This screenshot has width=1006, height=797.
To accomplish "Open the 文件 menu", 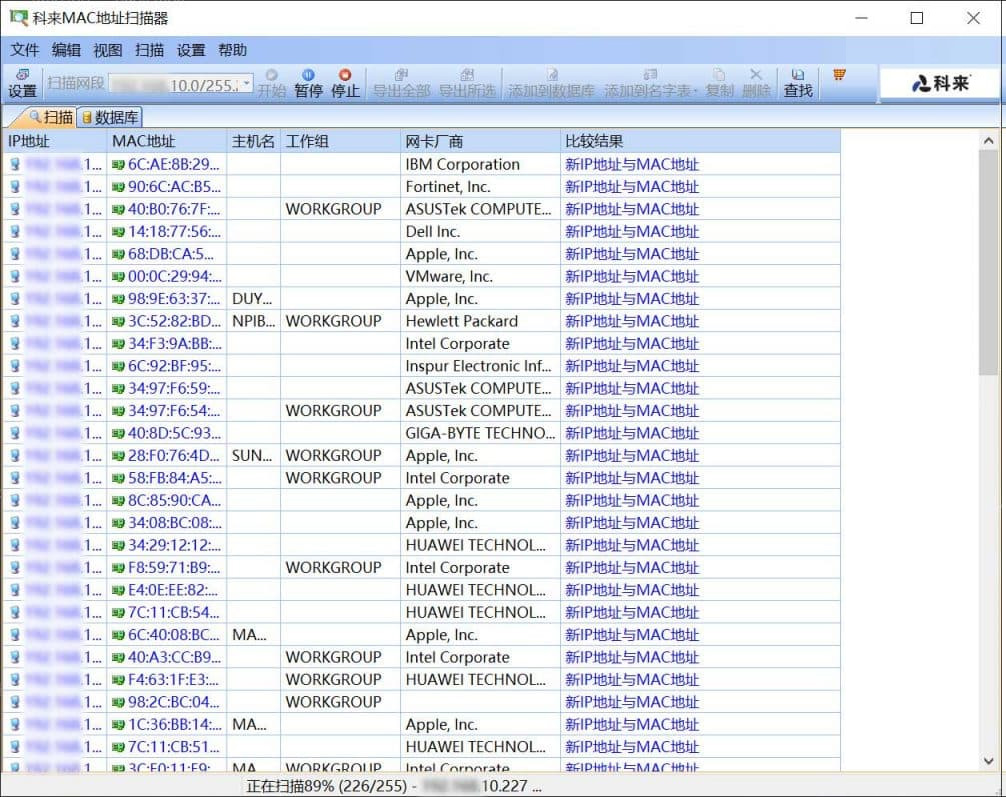I will [25, 50].
